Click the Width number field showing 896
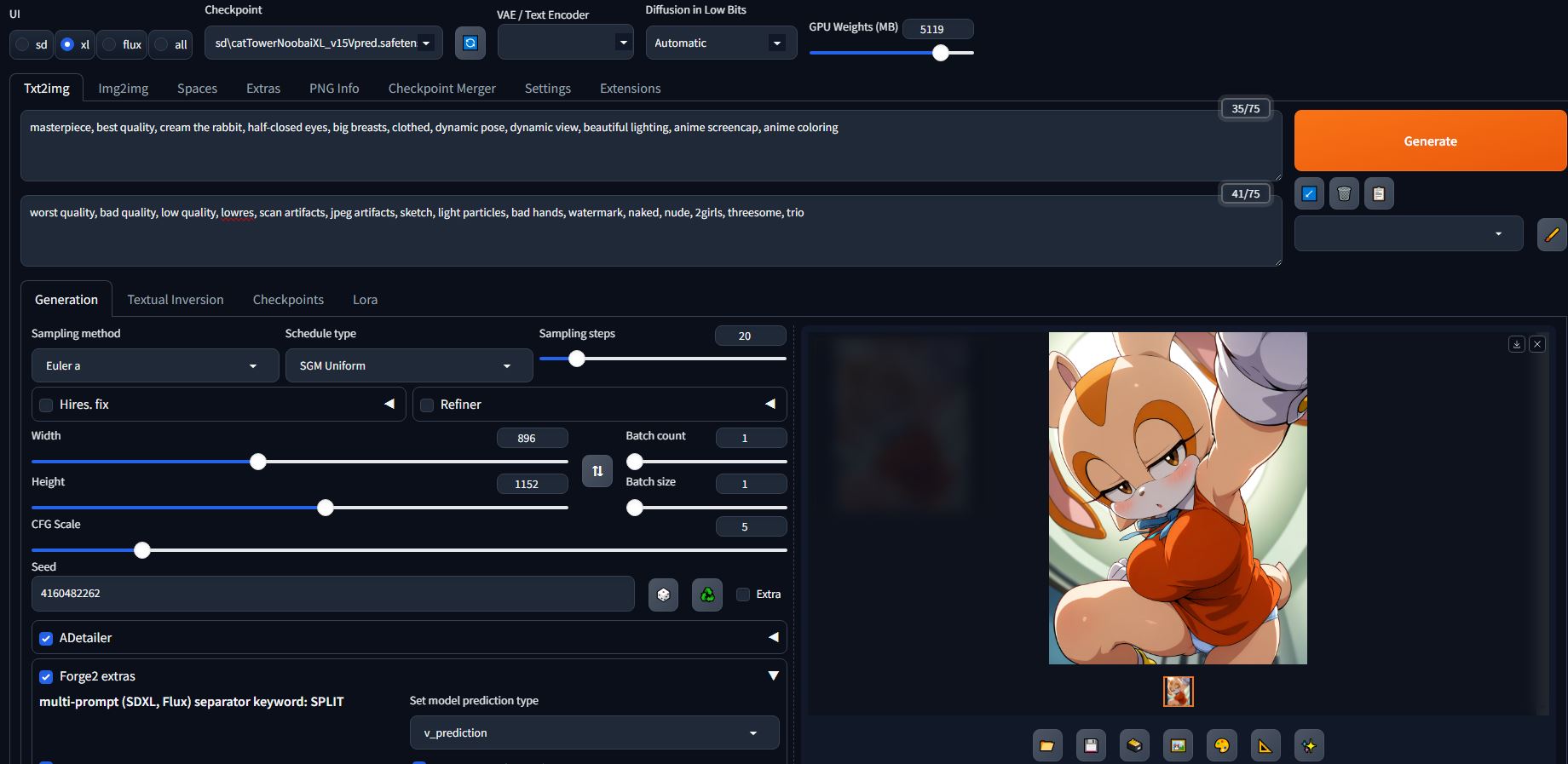This screenshot has height=764, width=1568. (533, 438)
